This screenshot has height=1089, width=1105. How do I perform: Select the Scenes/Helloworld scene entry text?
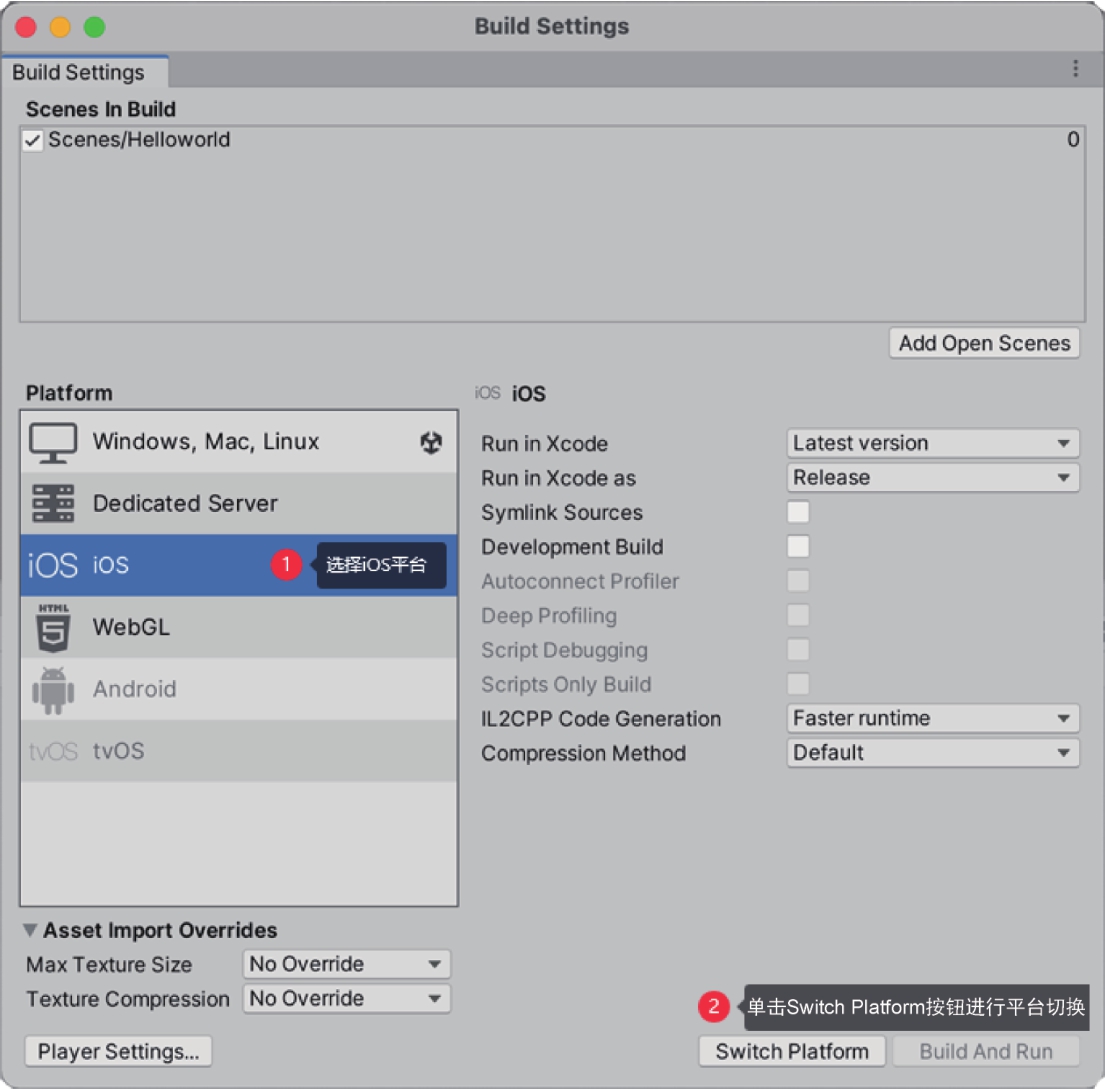(139, 140)
